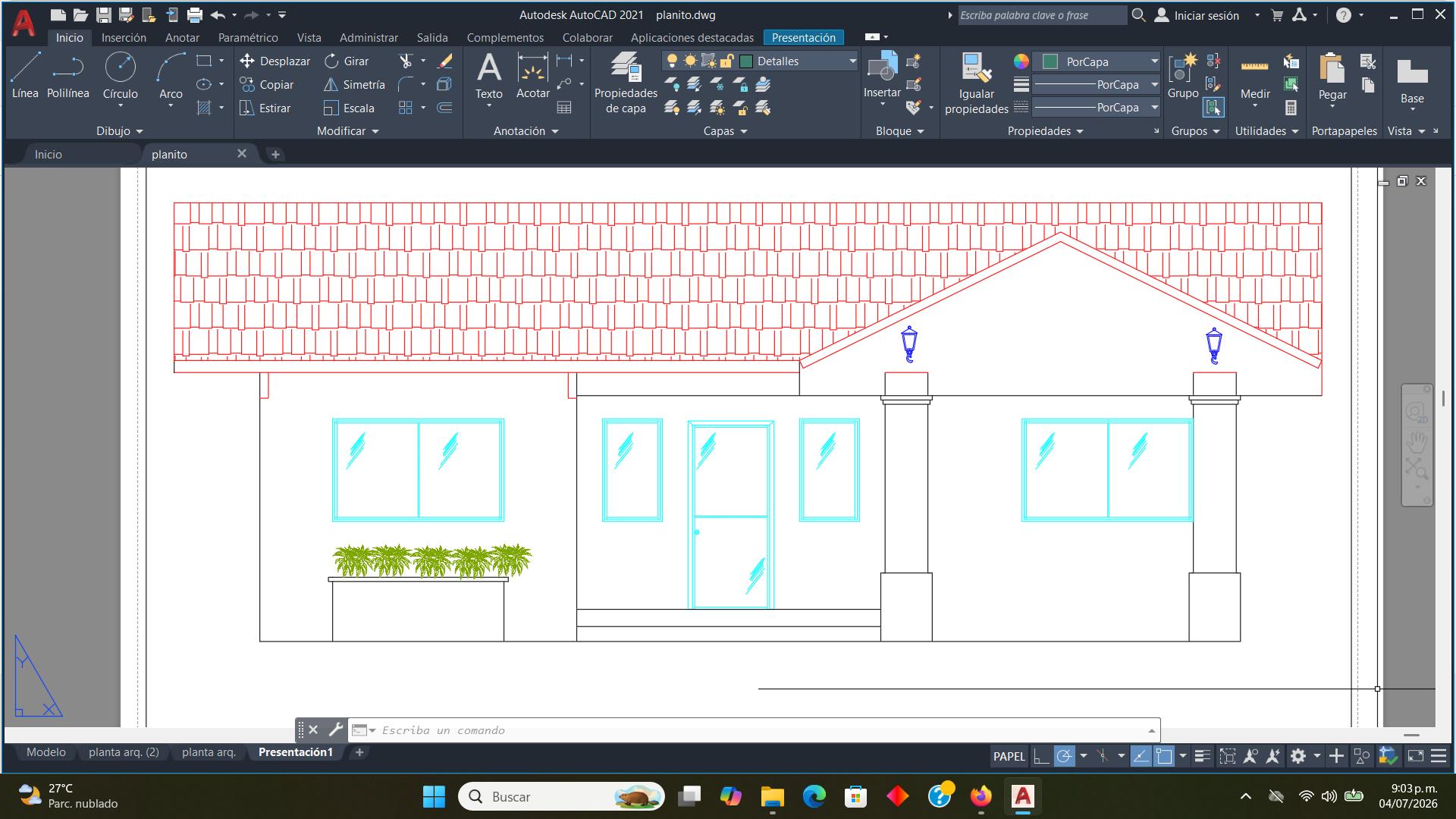
Task: Click the Simetría mirror tool
Action: tap(354, 85)
